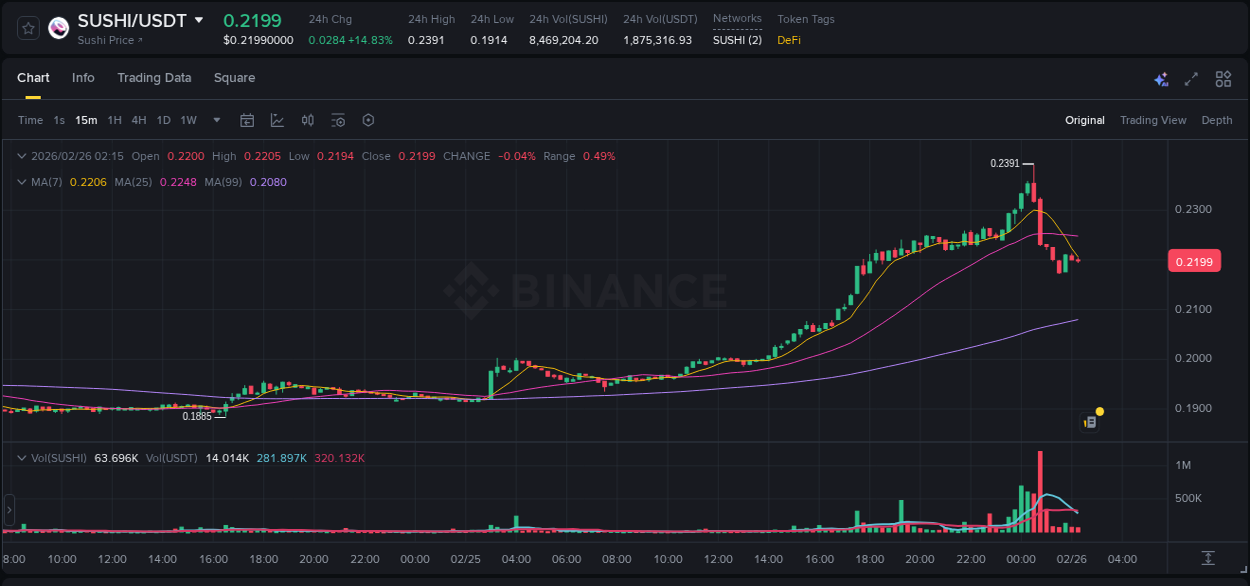Click the calendar date-jump icon in chart toolbar
Screen dimensions: 1250x586
pos(247,120)
